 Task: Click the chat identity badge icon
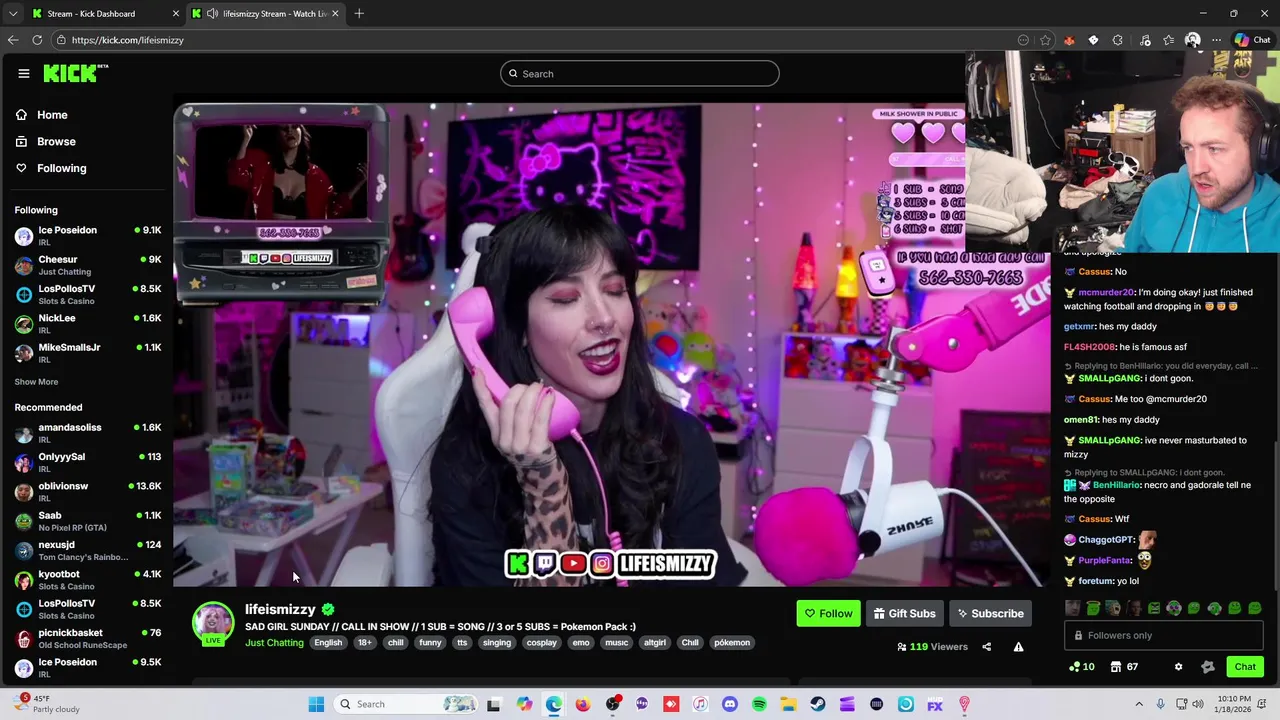pos(1207,667)
